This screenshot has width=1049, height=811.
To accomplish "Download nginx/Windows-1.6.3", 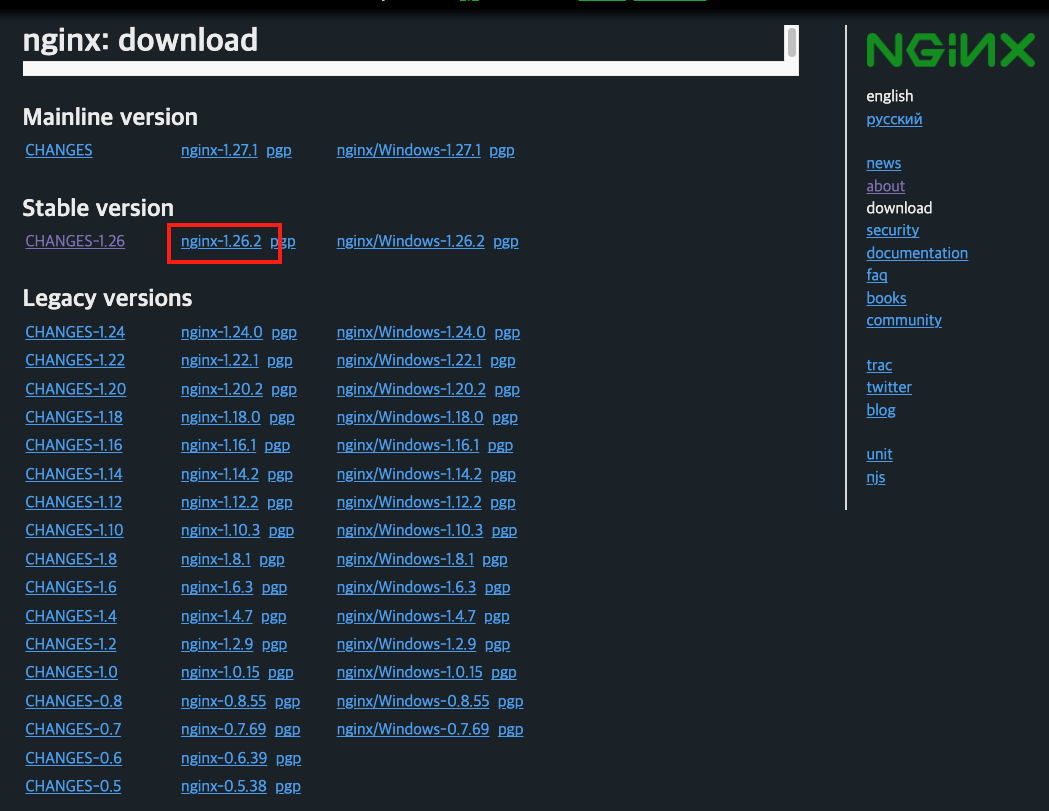I will pyautogui.click(x=407, y=587).
